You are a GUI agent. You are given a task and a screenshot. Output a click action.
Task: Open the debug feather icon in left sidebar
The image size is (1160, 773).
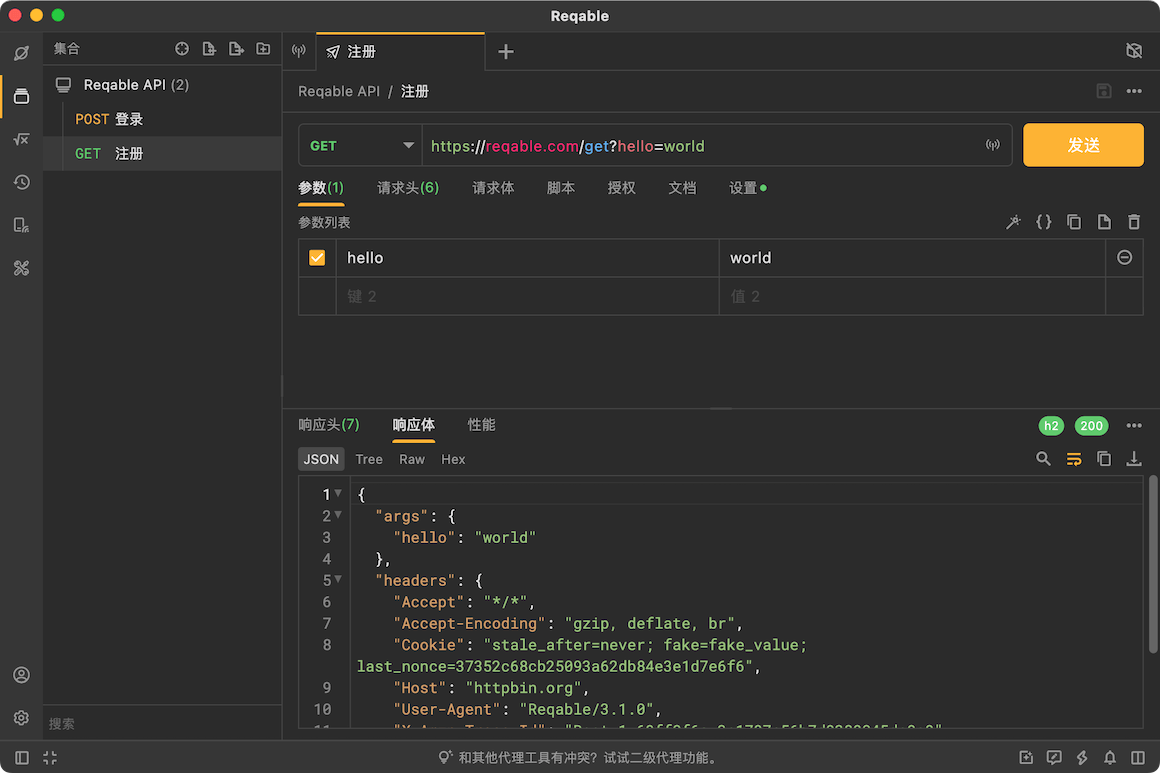click(21, 53)
